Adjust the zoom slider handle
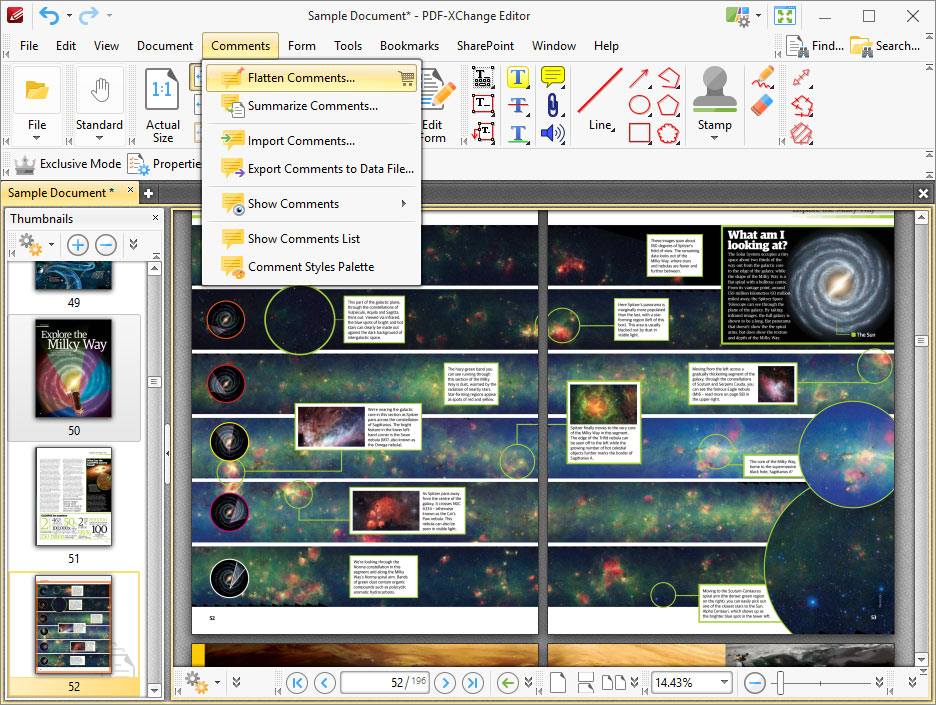Screen dimensions: 936x705 coord(780,682)
